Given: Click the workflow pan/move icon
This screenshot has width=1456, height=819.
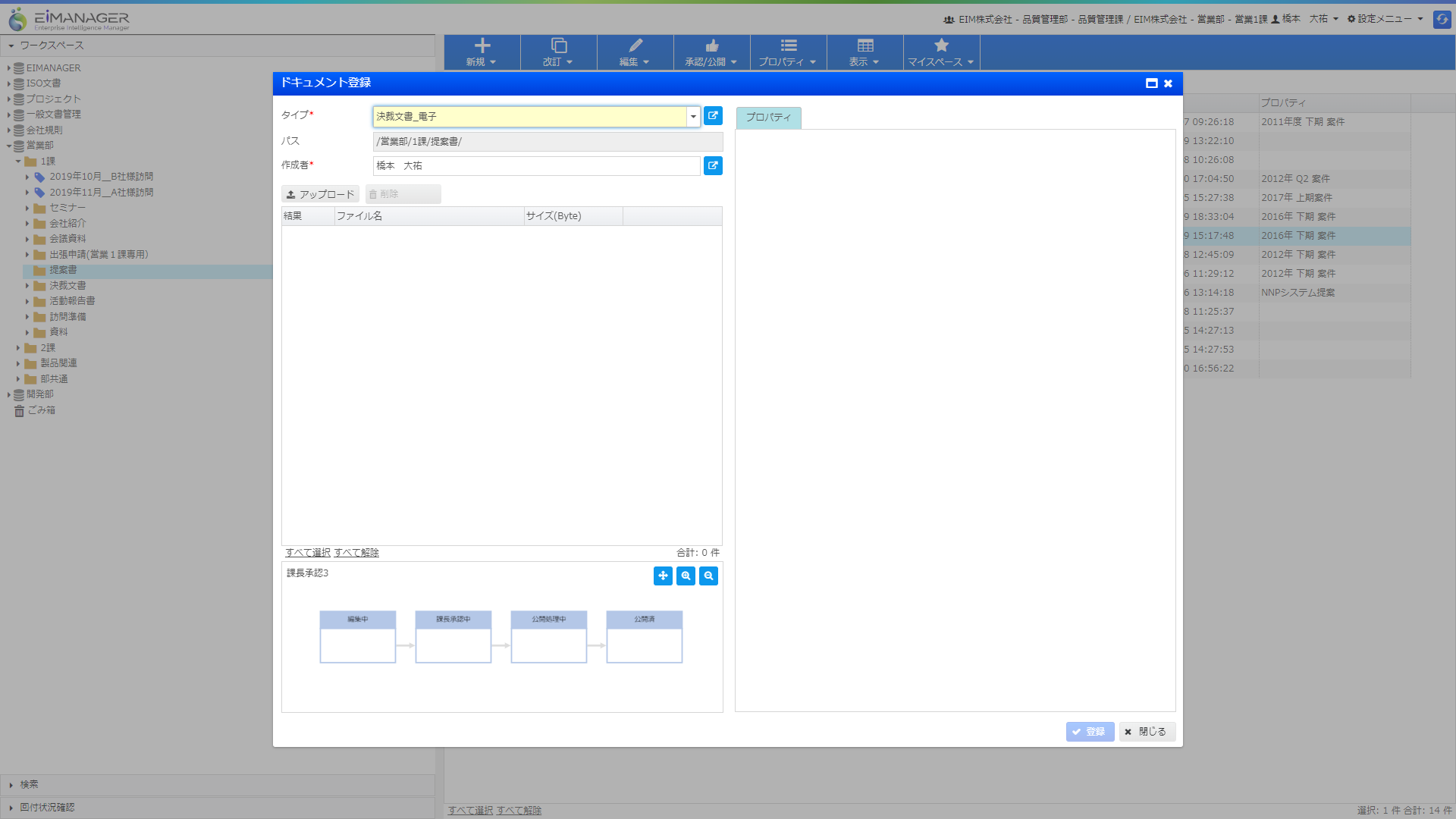Looking at the screenshot, I should [663, 576].
